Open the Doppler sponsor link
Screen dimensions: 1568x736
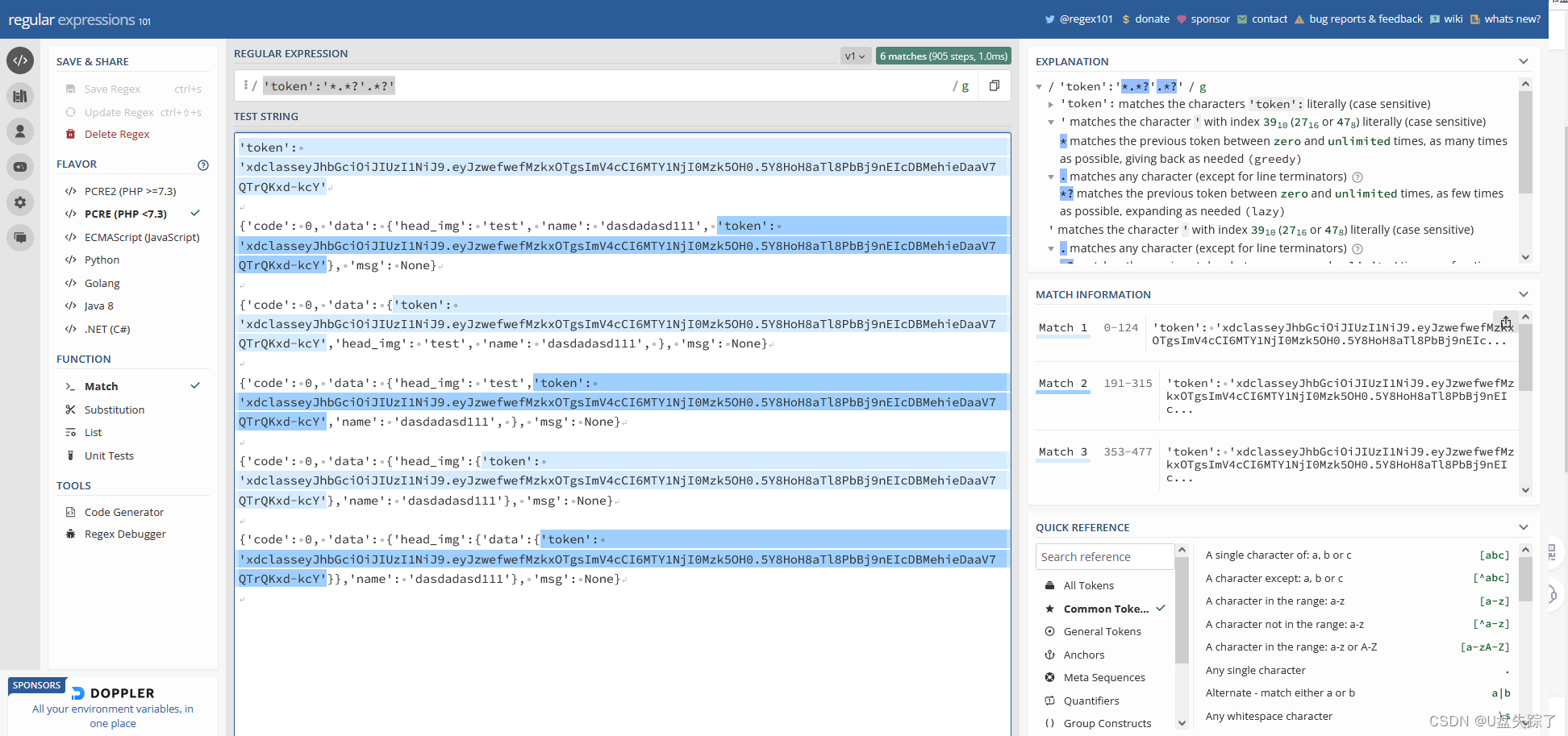(x=113, y=708)
